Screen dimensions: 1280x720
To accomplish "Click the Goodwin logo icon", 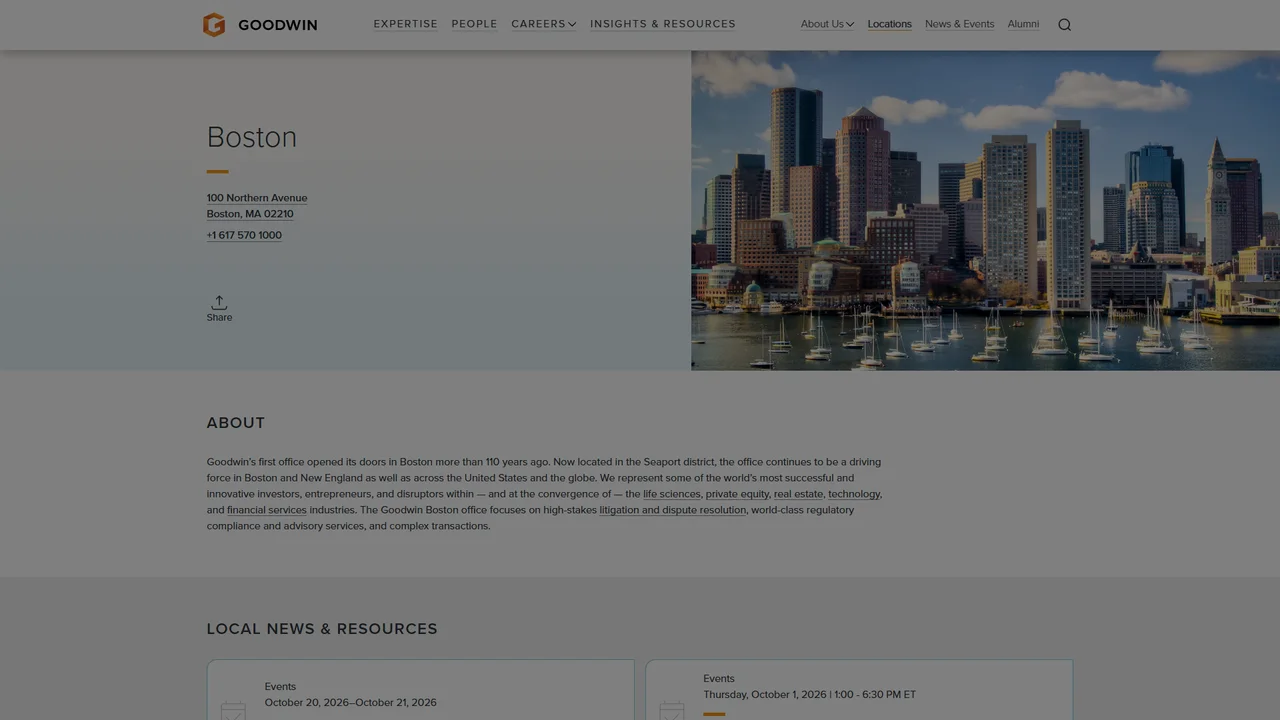I will click(x=214, y=25).
